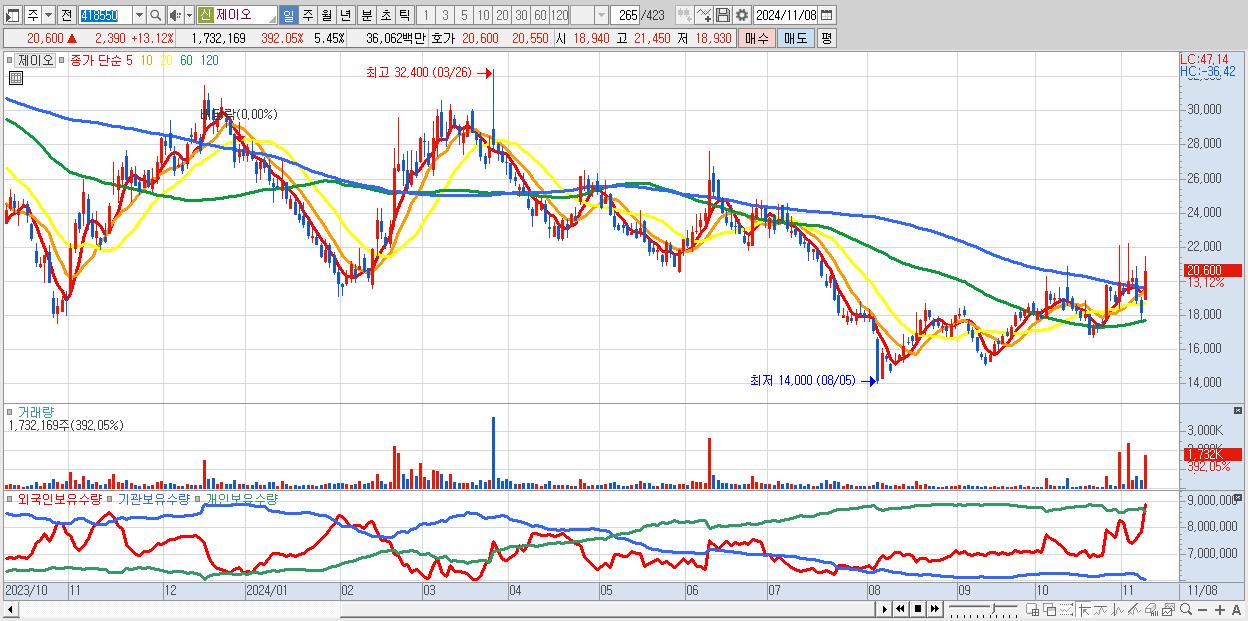Image resolution: width=1248 pixels, height=621 pixels.
Task: Click the 매수 buy button
Action: [757, 38]
